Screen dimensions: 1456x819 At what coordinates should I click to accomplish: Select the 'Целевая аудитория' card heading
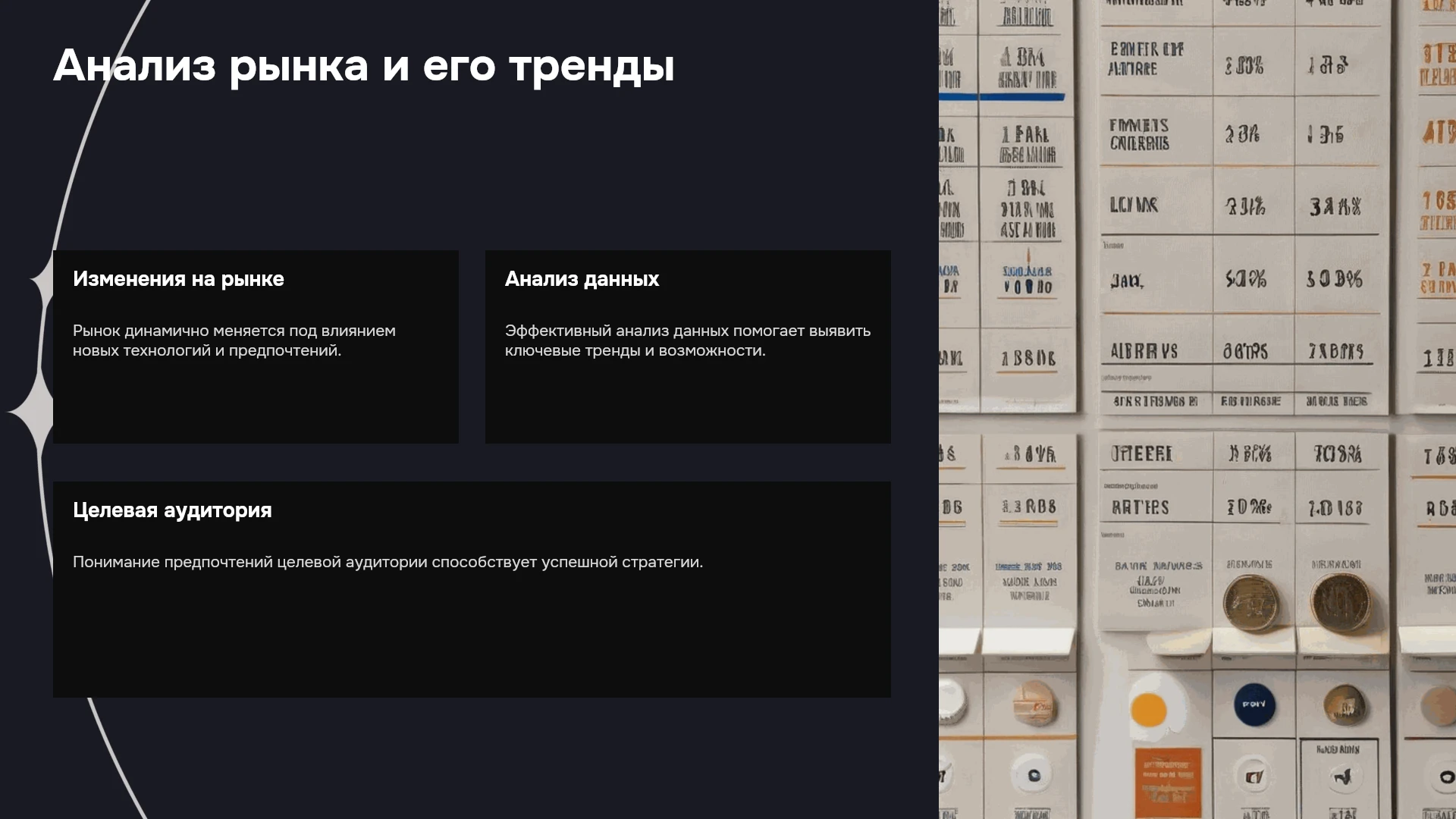(x=172, y=510)
